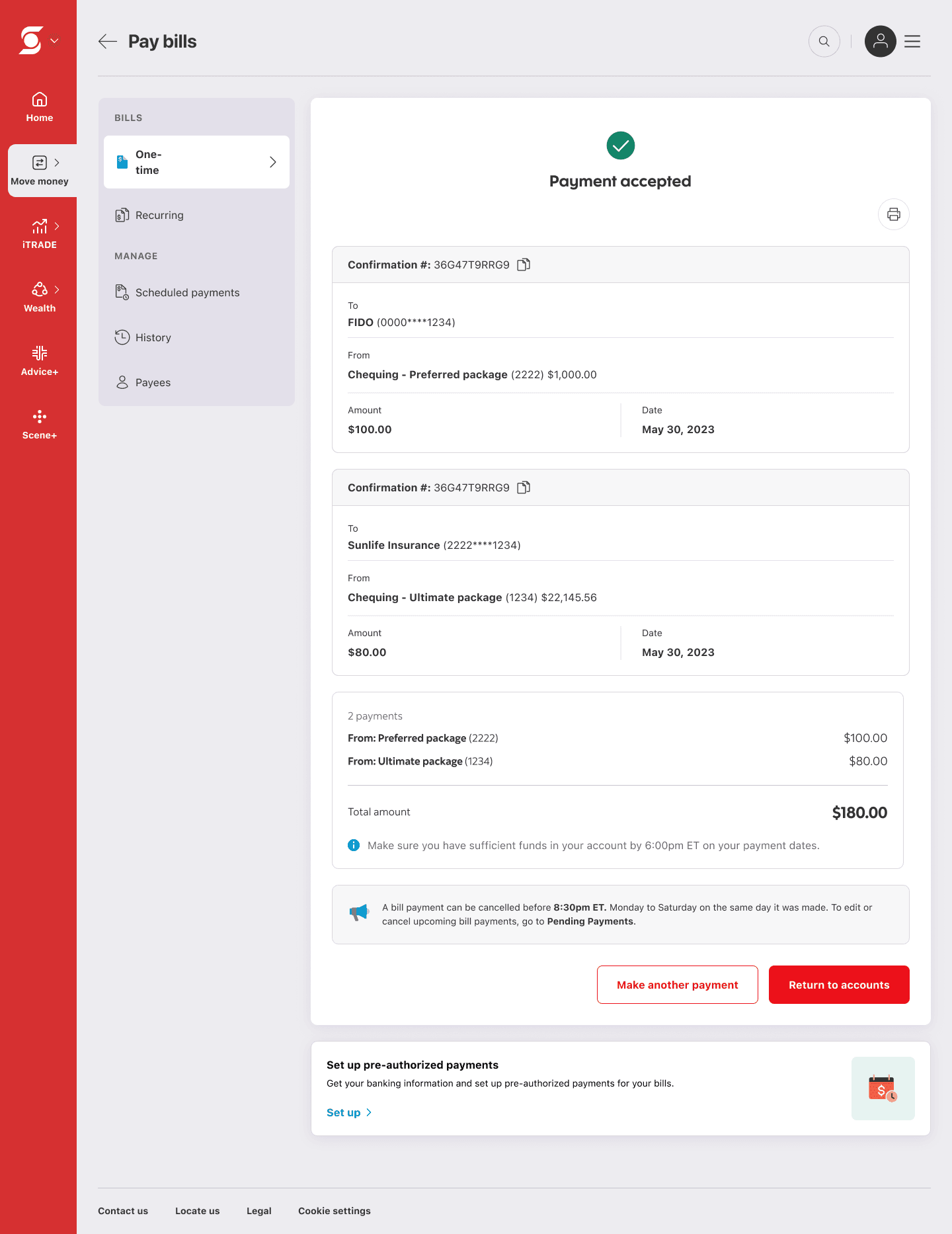Open Contact us footer link
Viewport: 952px width, 1234px height.
[x=123, y=1211]
